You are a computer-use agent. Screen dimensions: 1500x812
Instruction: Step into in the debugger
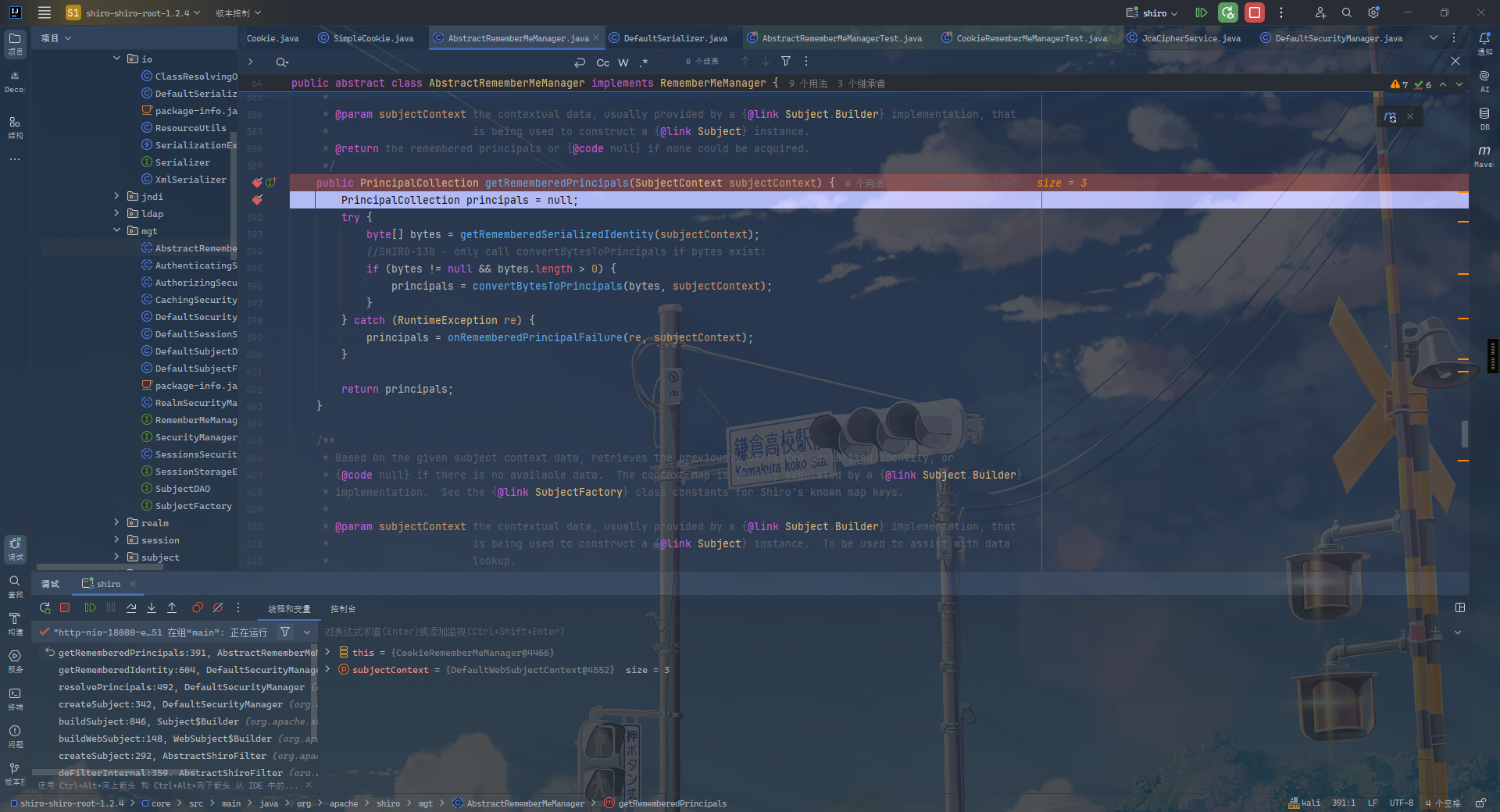(152, 607)
